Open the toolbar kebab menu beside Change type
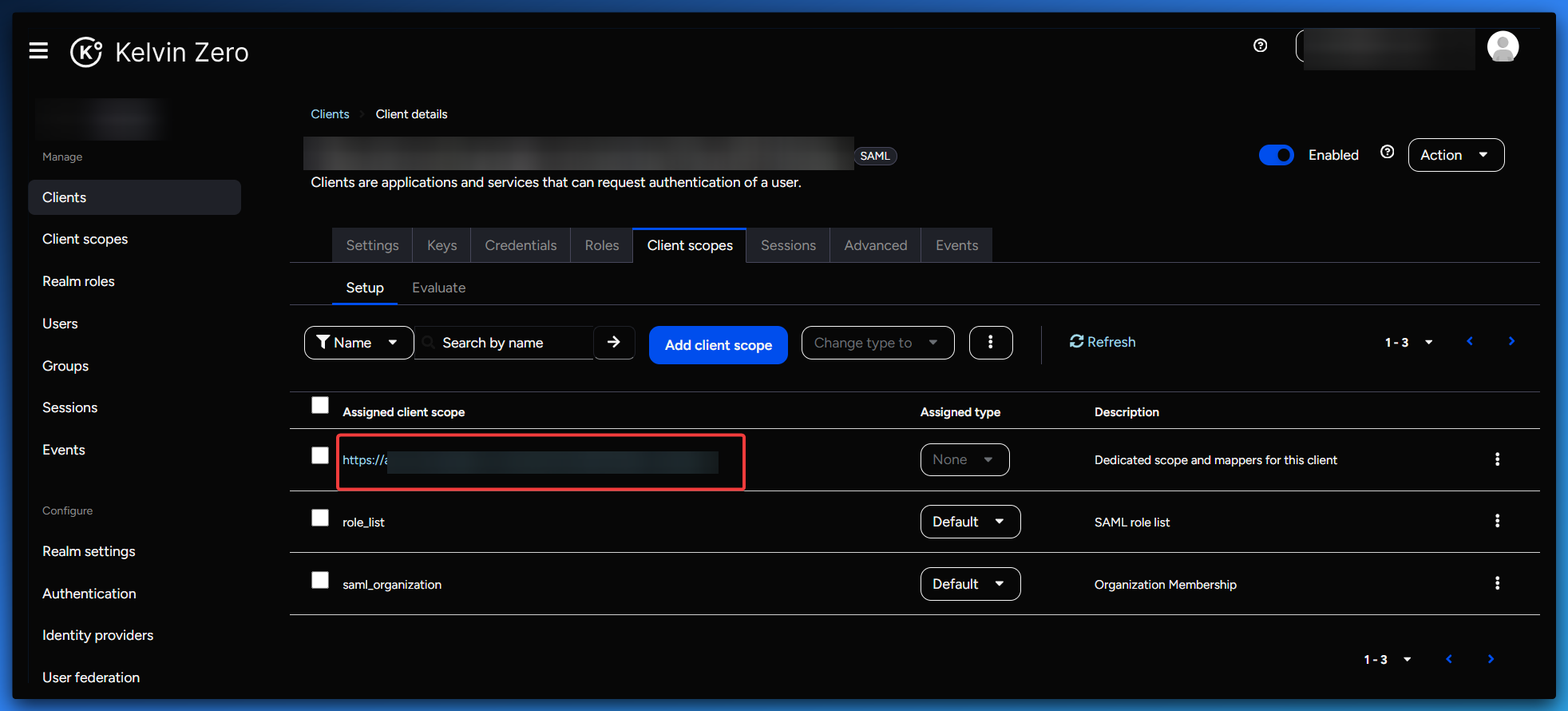Viewport: 1568px width, 711px height. tap(990, 343)
